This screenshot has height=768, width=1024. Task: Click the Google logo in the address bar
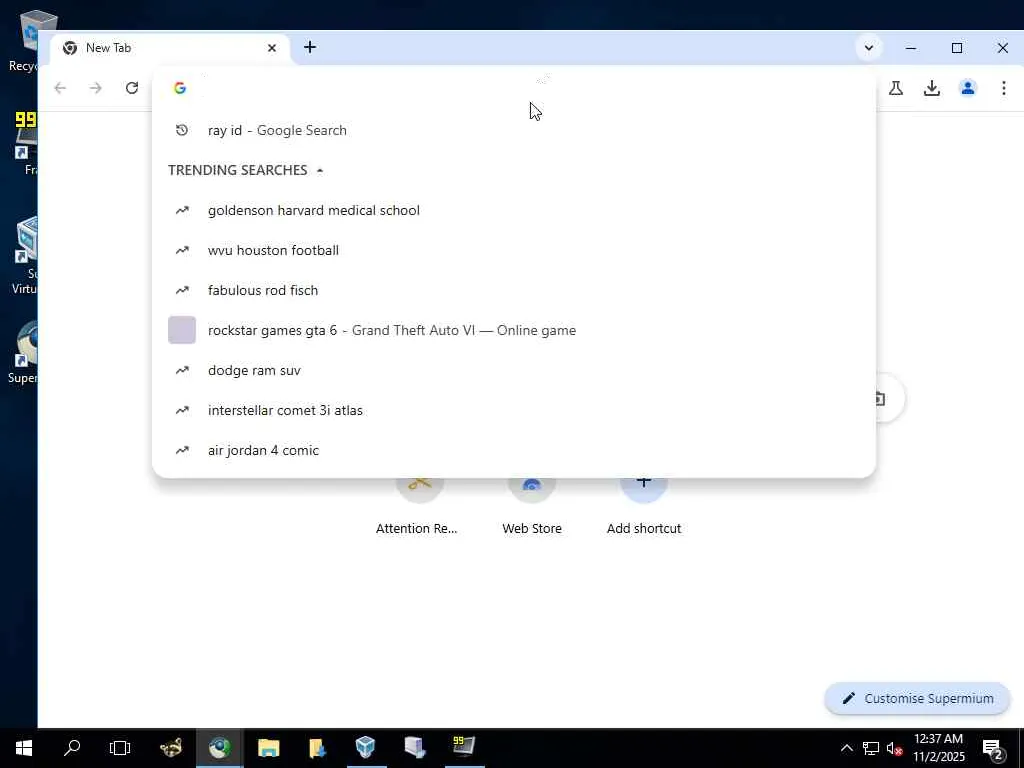pos(180,88)
